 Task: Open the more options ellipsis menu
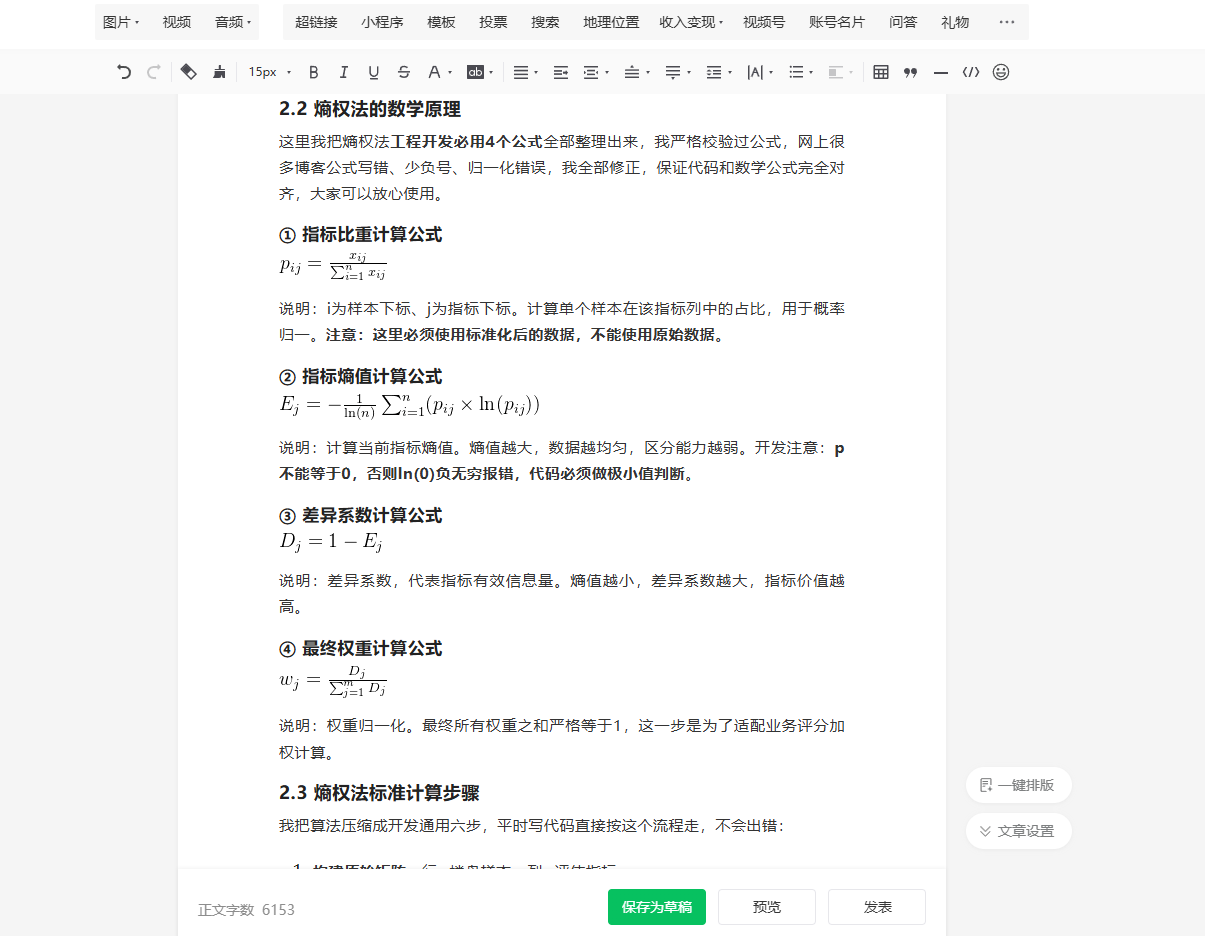(x=1007, y=22)
